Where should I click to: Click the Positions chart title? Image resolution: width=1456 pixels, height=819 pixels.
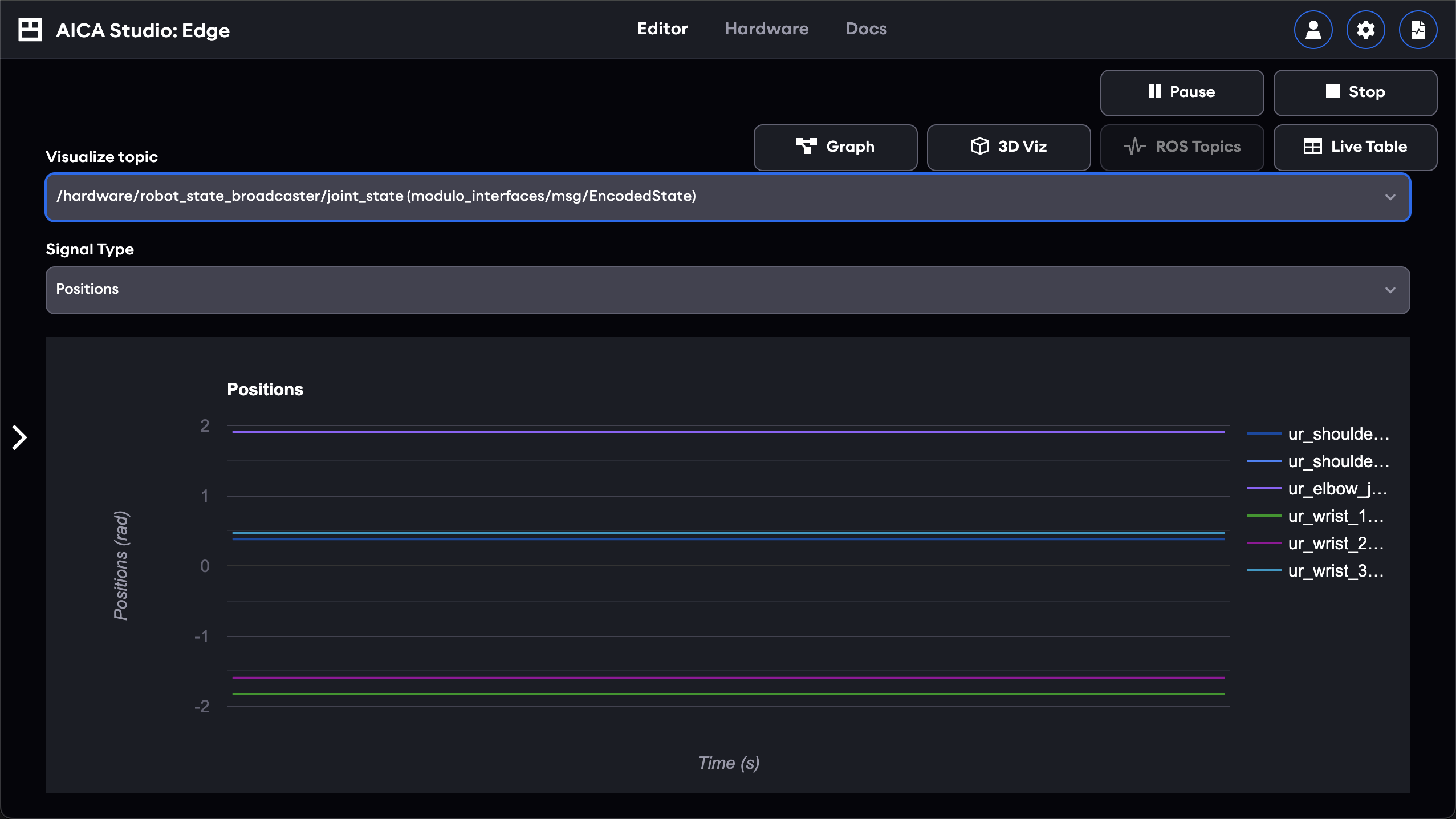(265, 390)
